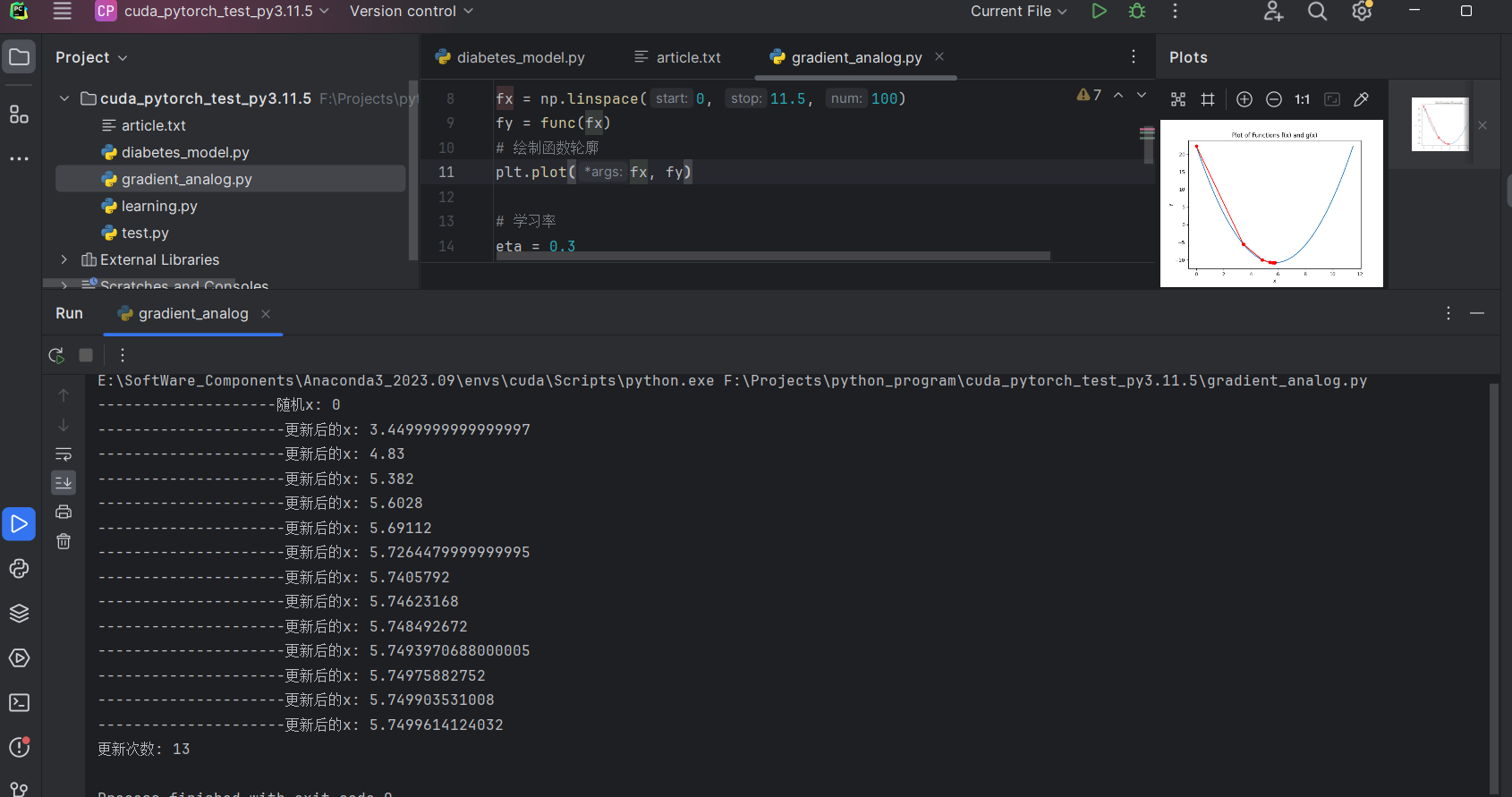
Task: Collapse the cuda_pytorch_test_py3.11.5 root folder
Action: [64, 98]
